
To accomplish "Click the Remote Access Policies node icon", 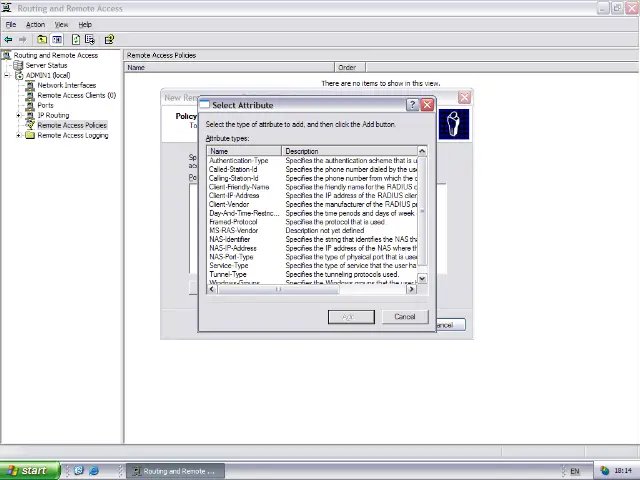I will click(30, 125).
